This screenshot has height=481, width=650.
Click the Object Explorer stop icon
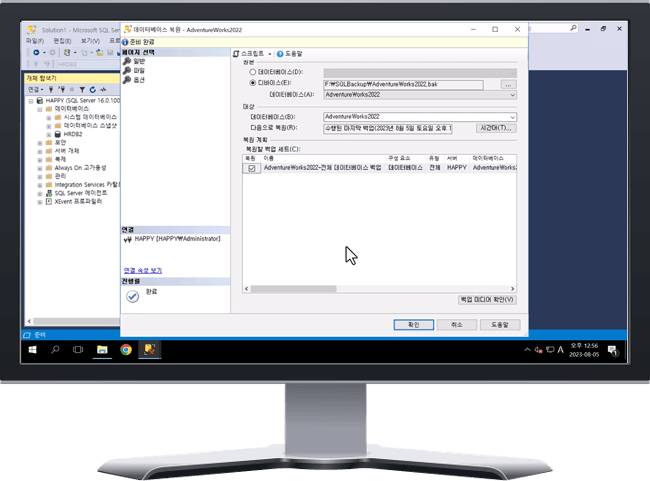point(72,90)
